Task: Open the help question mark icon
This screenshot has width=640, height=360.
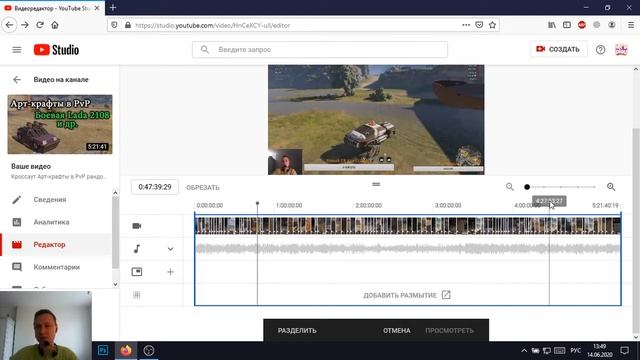Action: click(x=600, y=49)
